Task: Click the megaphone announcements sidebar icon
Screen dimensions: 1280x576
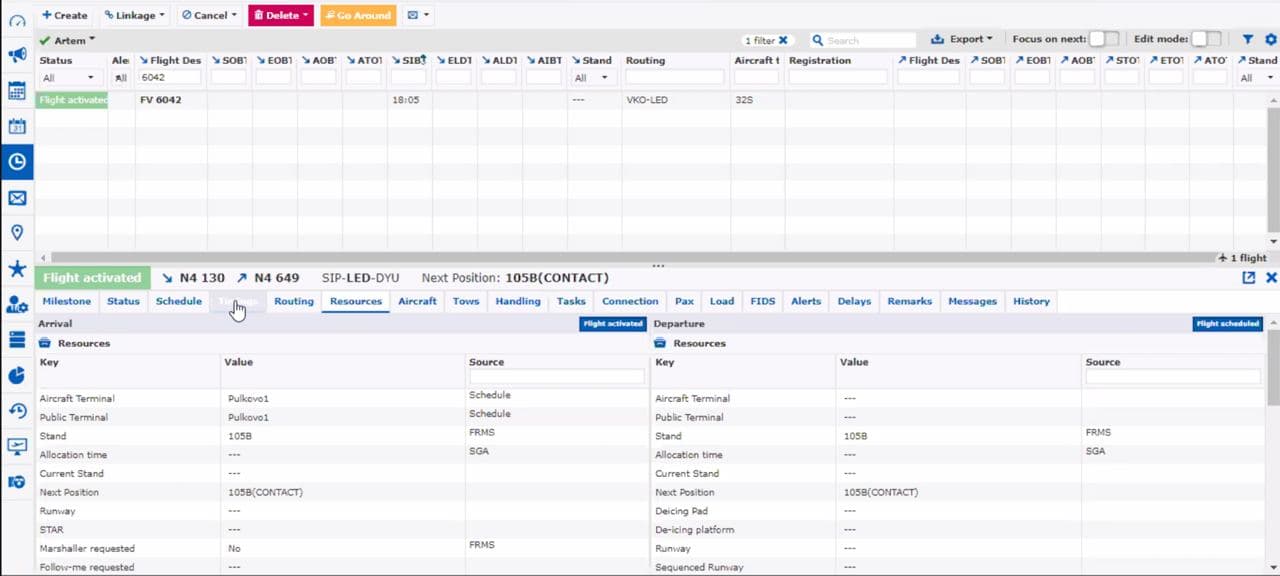Action: pos(16,55)
